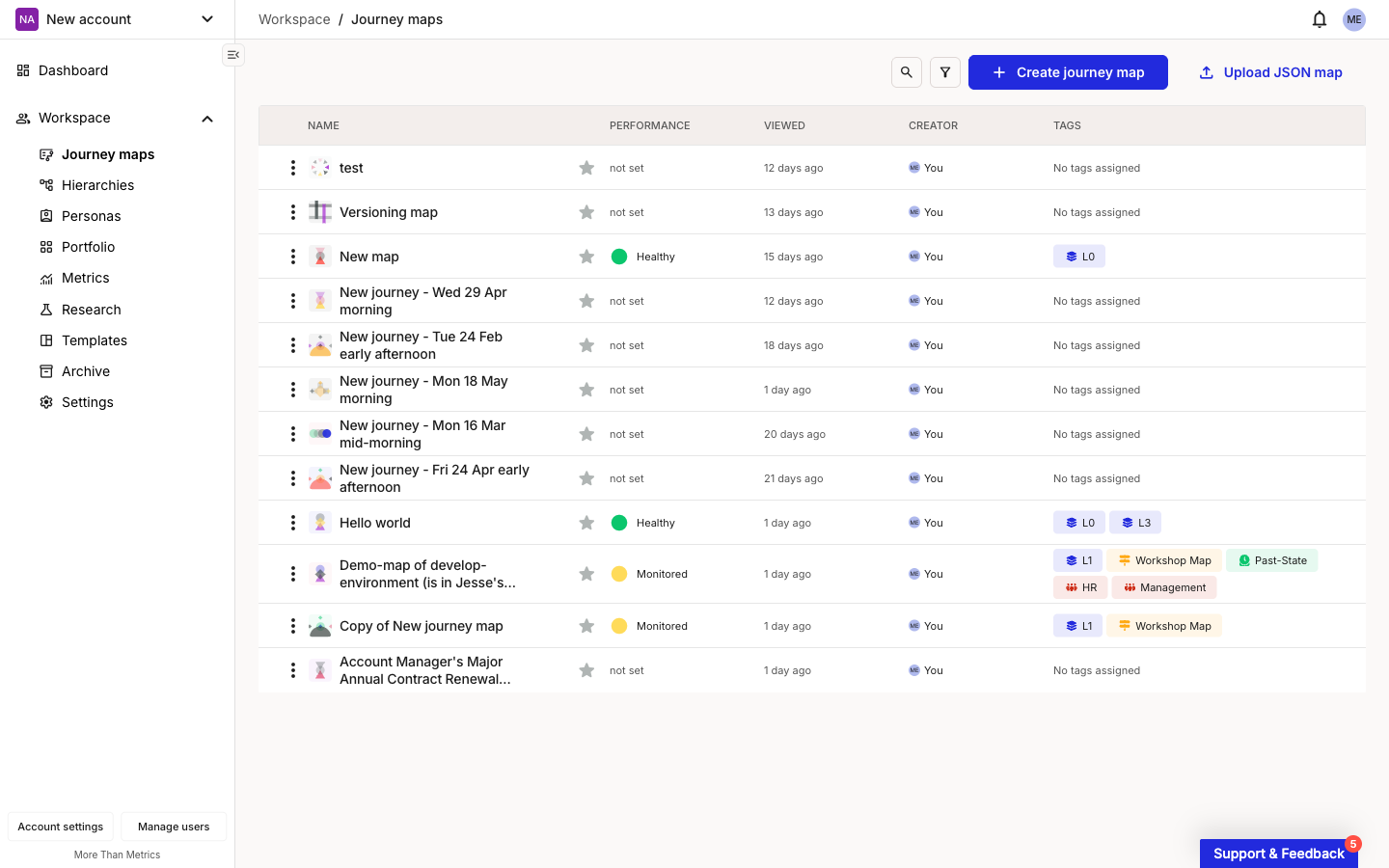Open Portfolio in sidebar
1389x868 pixels.
(88, 247)
